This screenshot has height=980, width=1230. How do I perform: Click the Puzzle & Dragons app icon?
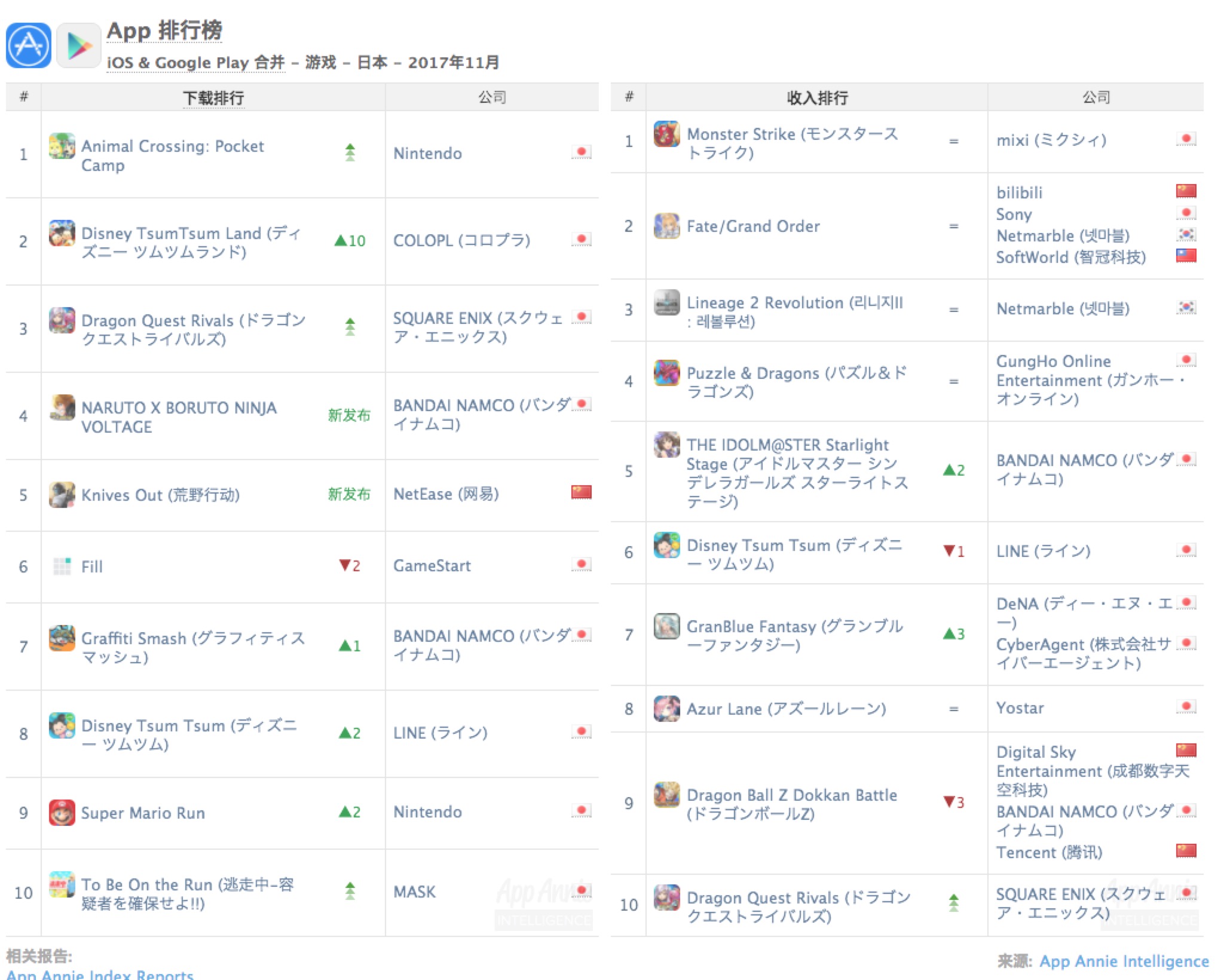coord(667,373)
